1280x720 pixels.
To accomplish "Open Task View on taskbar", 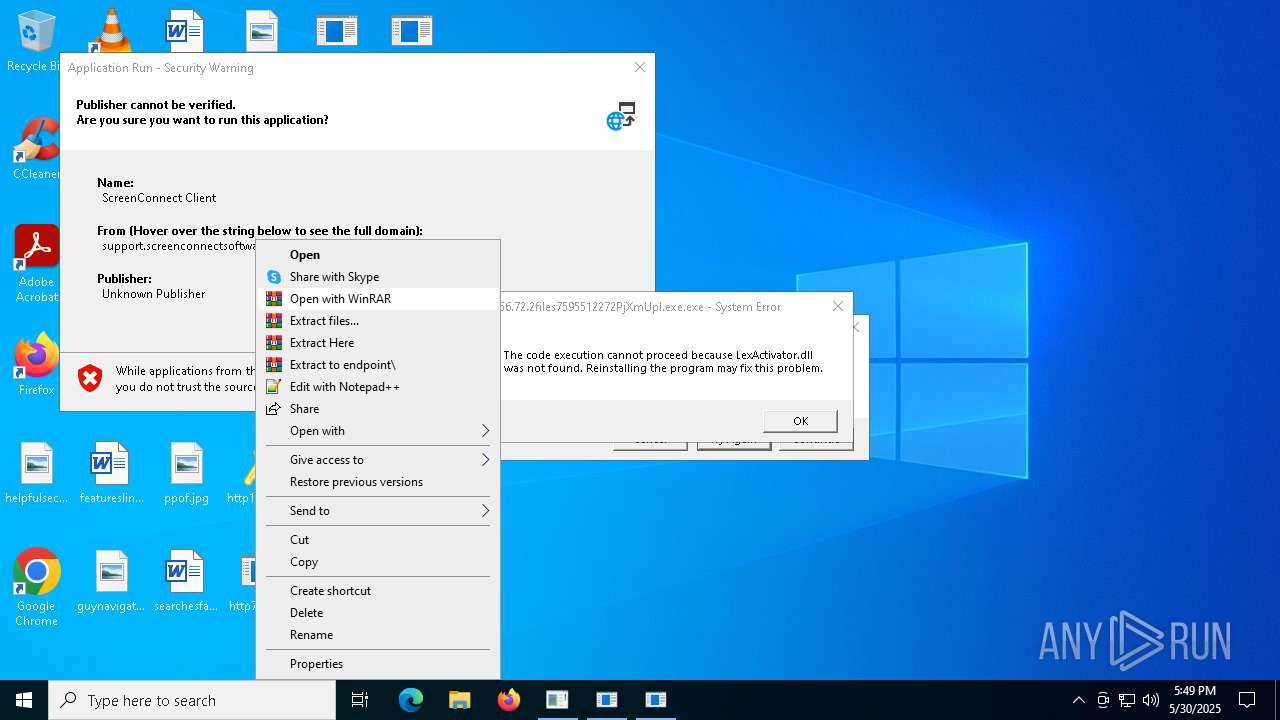I will pyautogui.click(x=360, y=700).
